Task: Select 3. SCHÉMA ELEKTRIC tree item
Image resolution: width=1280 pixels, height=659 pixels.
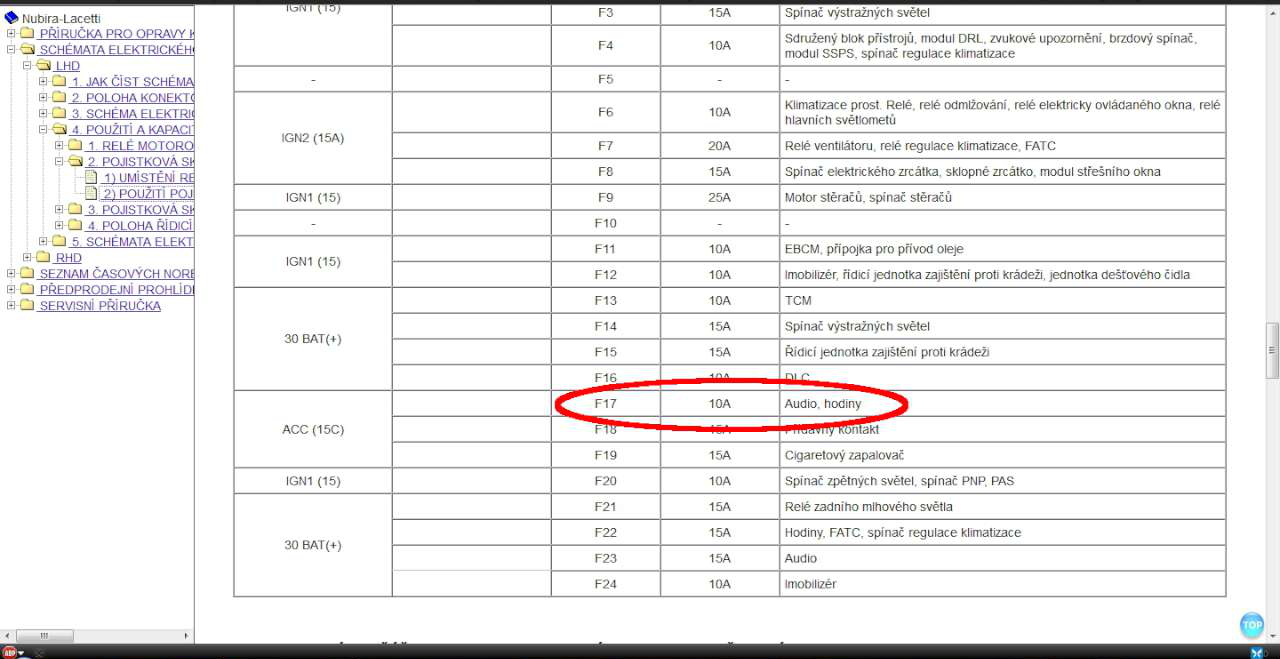Action: coord(132,114)
